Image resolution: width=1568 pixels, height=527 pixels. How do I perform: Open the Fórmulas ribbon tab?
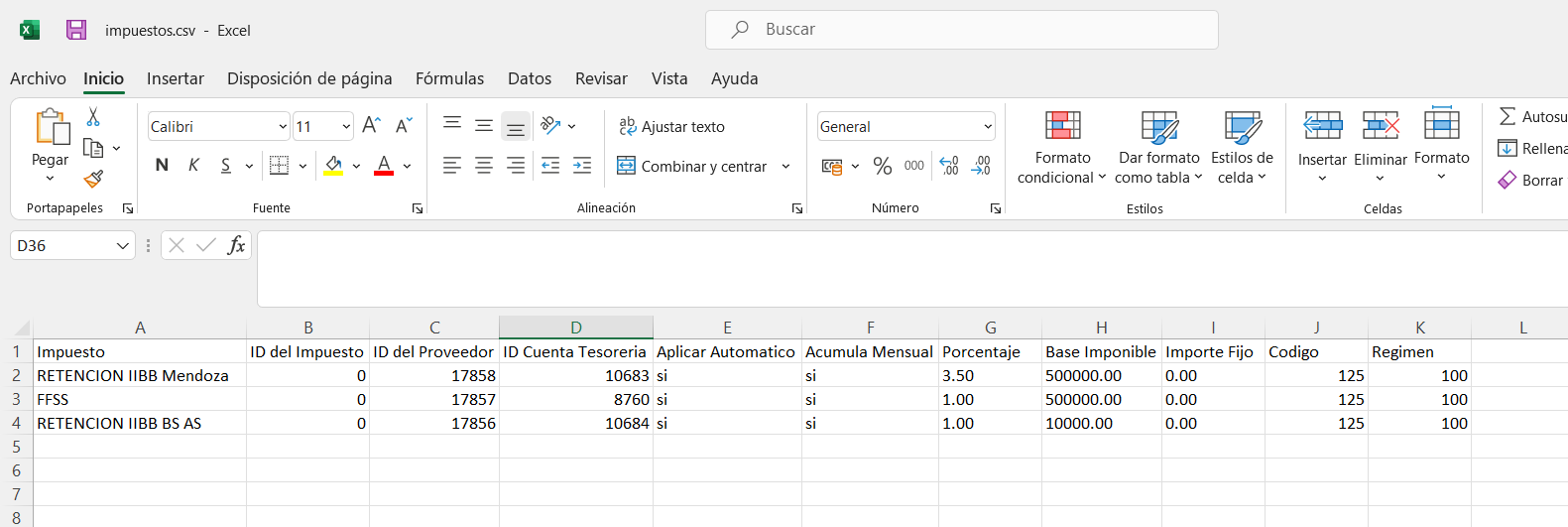tap(449, 78)
